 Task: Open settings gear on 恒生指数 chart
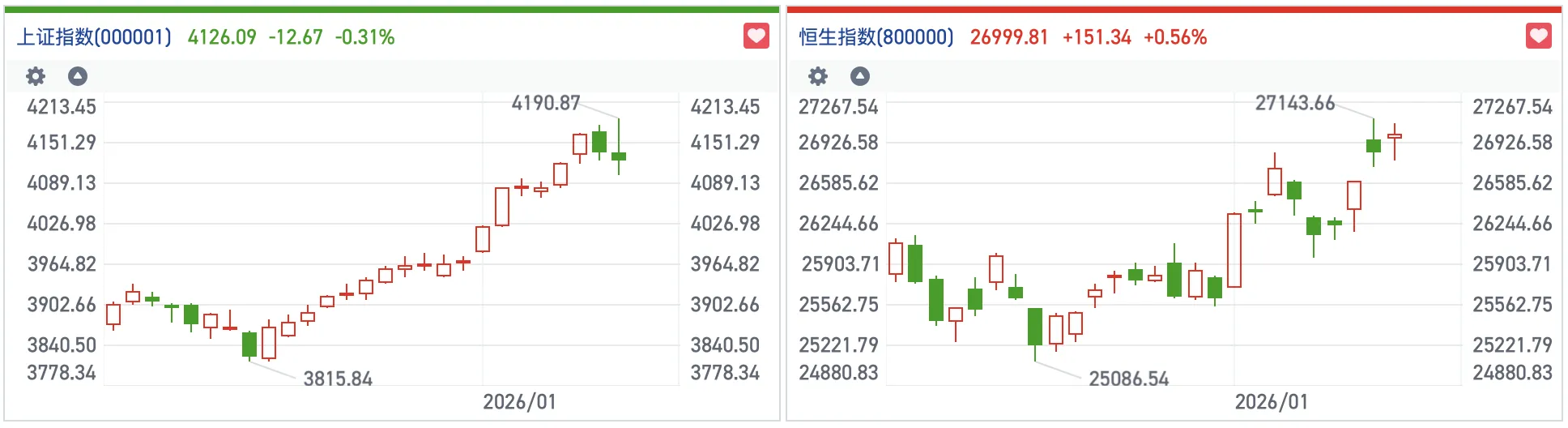pyautogui.click(x=818, y=76)
